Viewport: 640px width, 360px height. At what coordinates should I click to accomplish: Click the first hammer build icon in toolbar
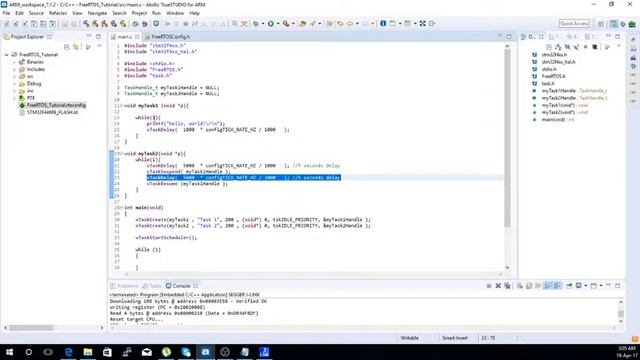(x=86, y=24)
